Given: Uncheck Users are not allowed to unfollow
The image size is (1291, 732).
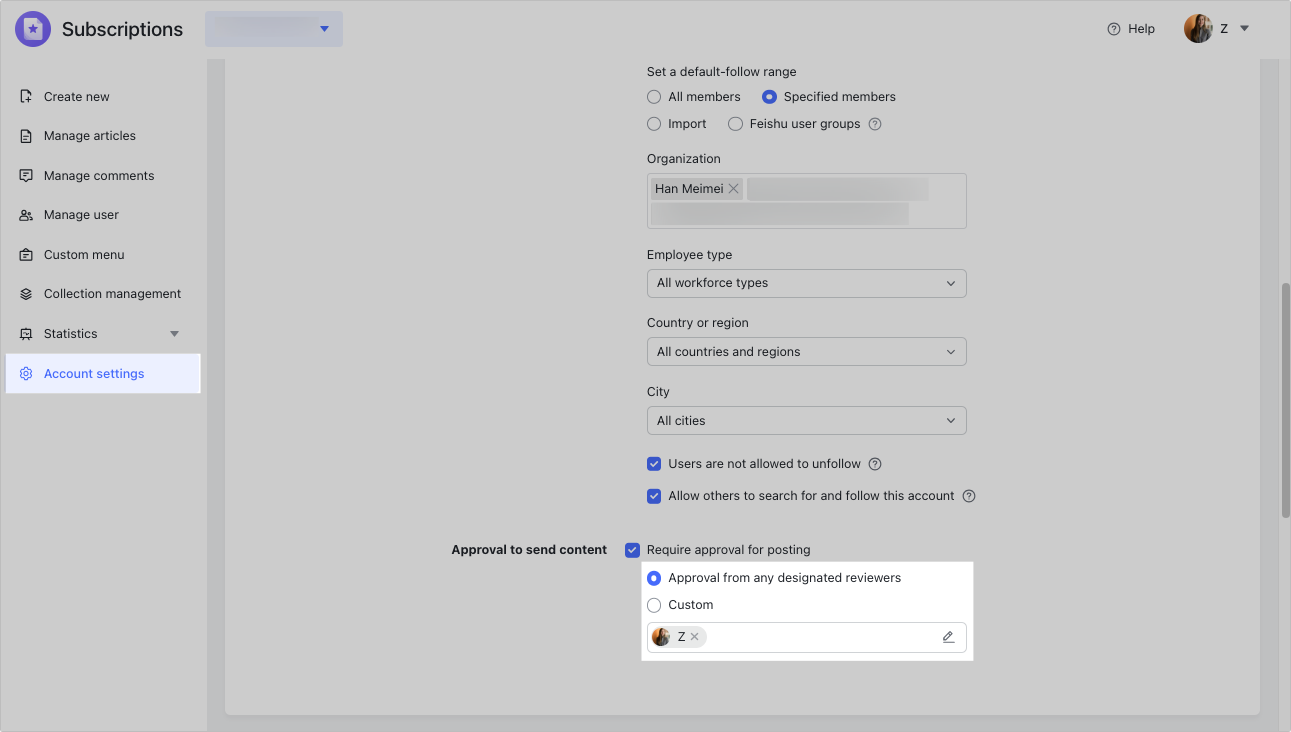Looking at the screenshot, I should pos(653,463).
